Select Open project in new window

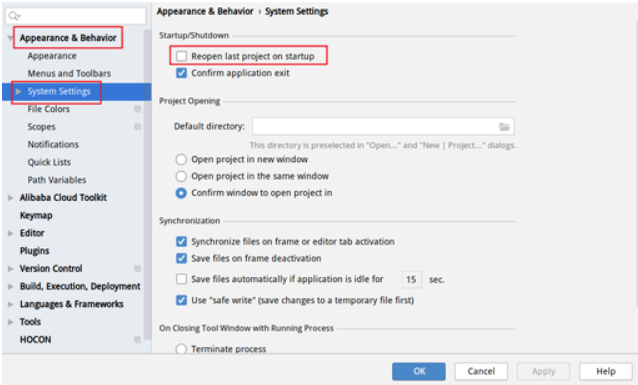(x=181, y=159)
